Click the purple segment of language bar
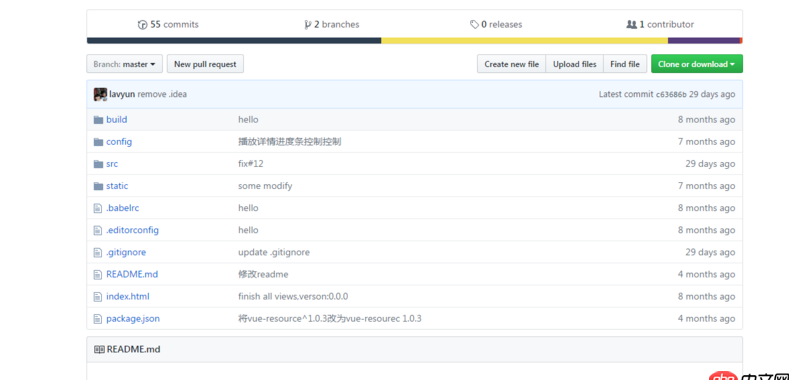This screenshot has height=380, width=800. (x=704, y=40)
